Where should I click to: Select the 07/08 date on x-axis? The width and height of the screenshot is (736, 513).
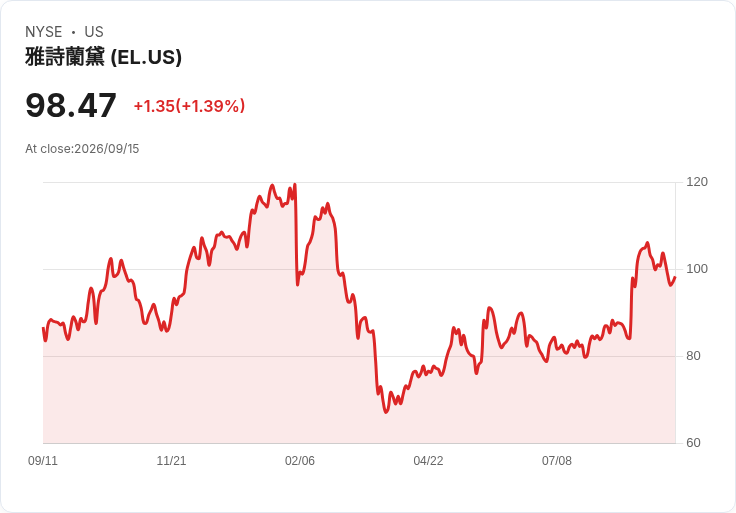tap(557, 461)
